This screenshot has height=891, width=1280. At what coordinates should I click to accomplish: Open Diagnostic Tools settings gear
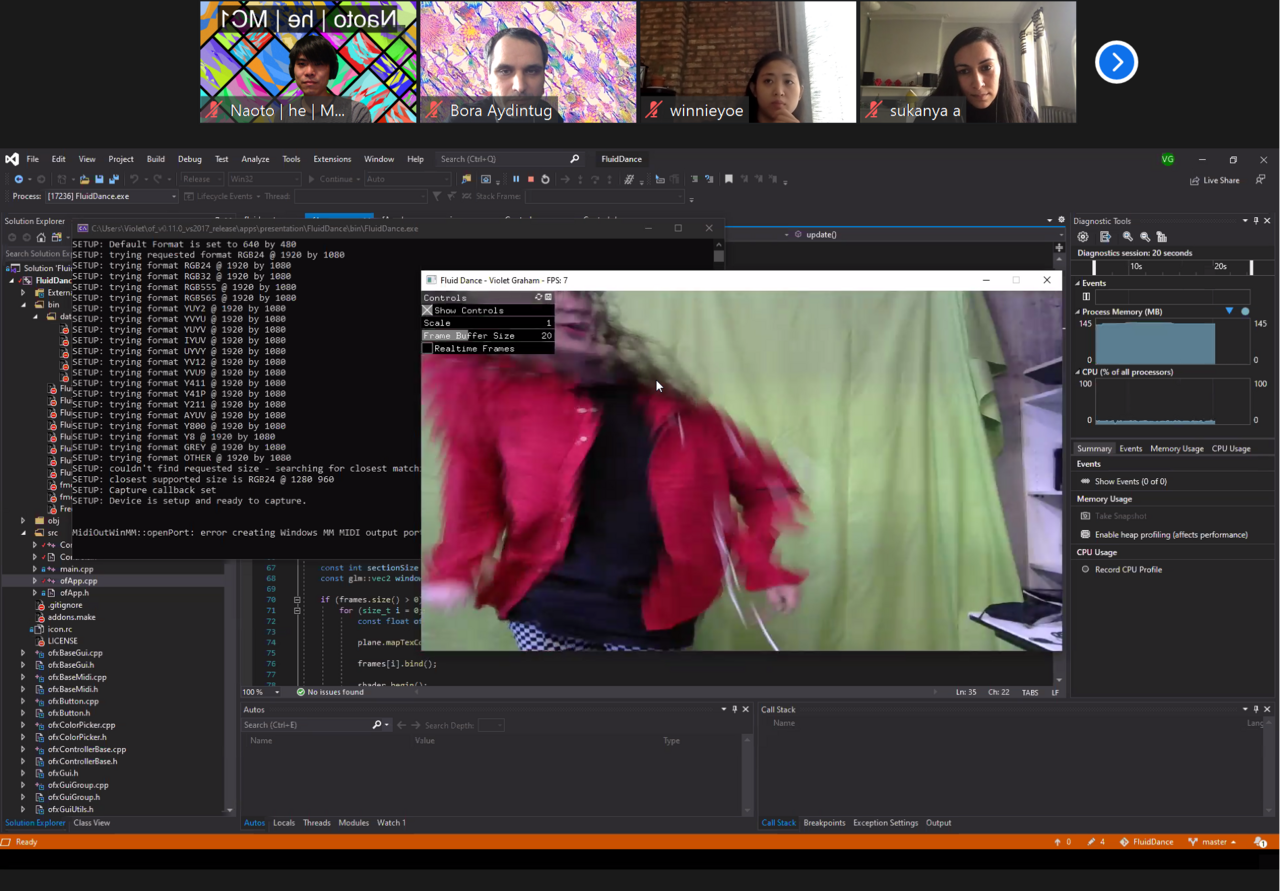point(1083,237)
